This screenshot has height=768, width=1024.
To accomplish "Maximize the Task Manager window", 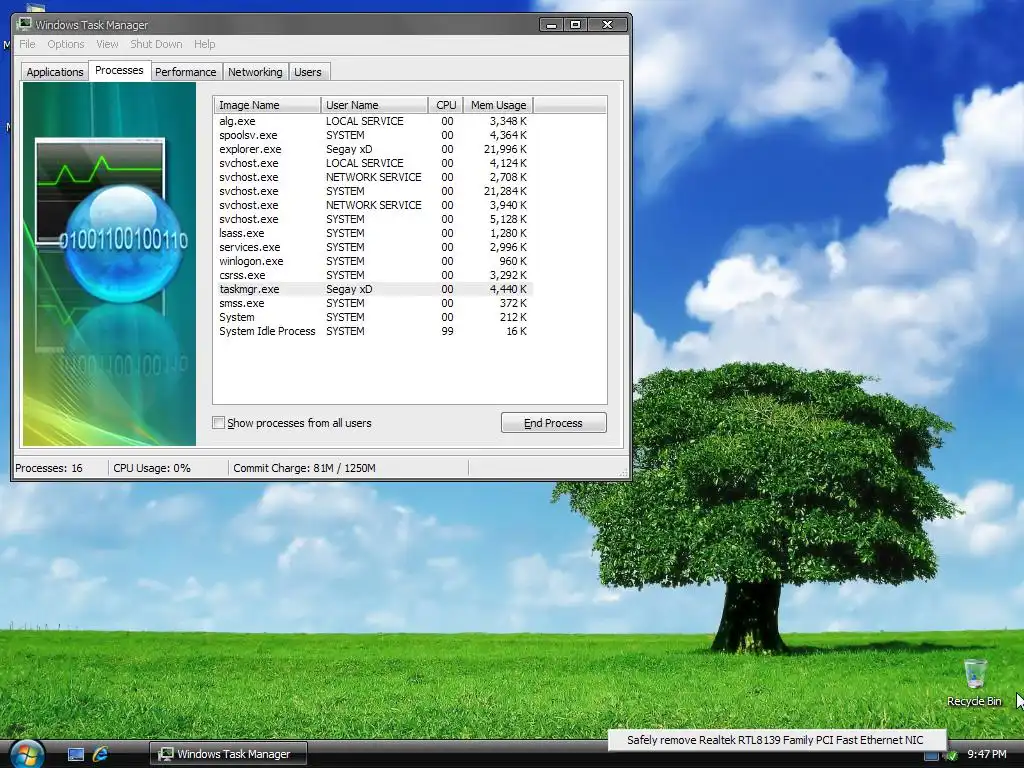I will [x=575, y=24].
